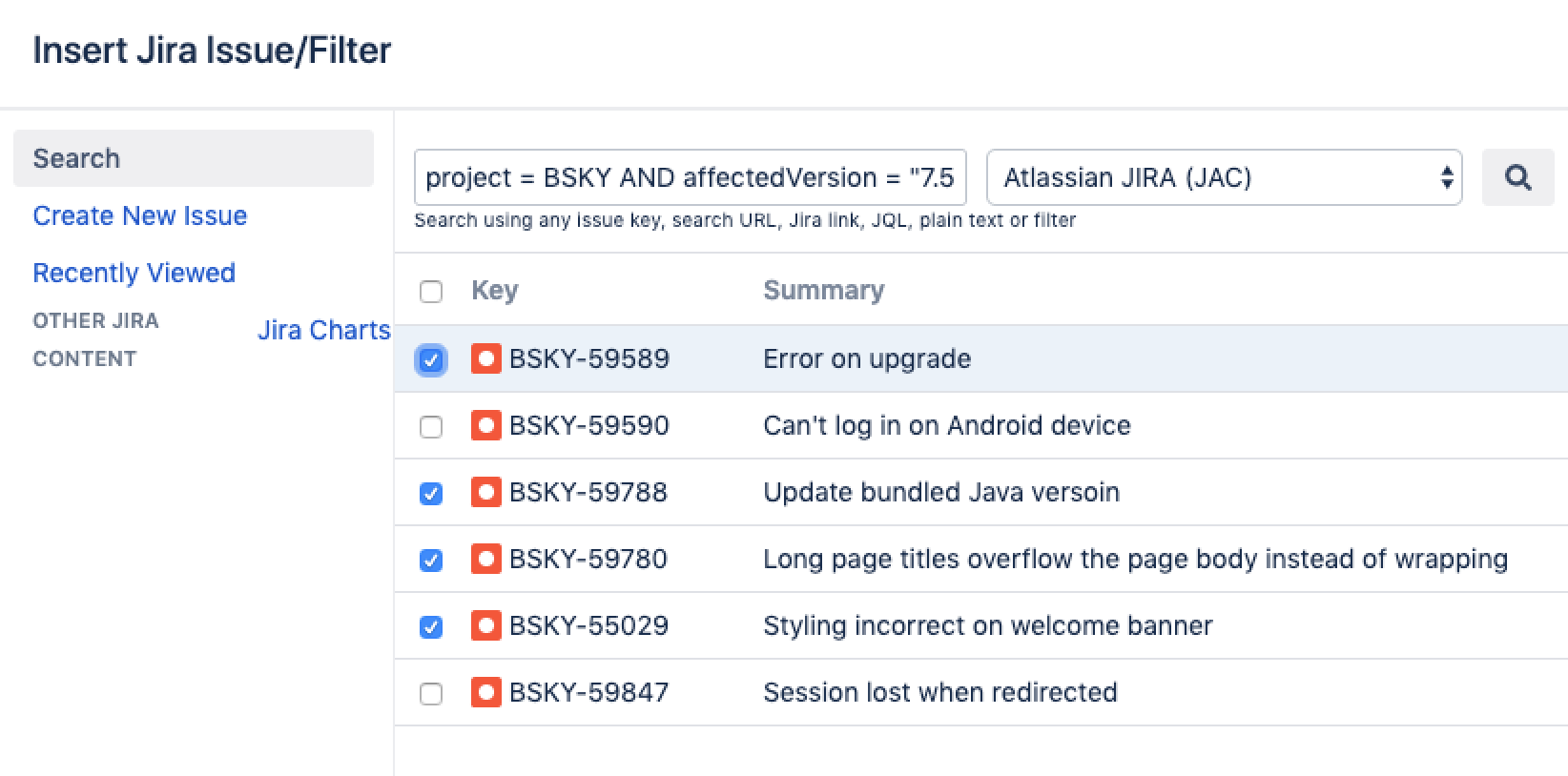Image resolution: width=1568 pixels, height=776 pixels.
Task: Deselect the BSKY-59788 checkbox
Action: [431, 494]
